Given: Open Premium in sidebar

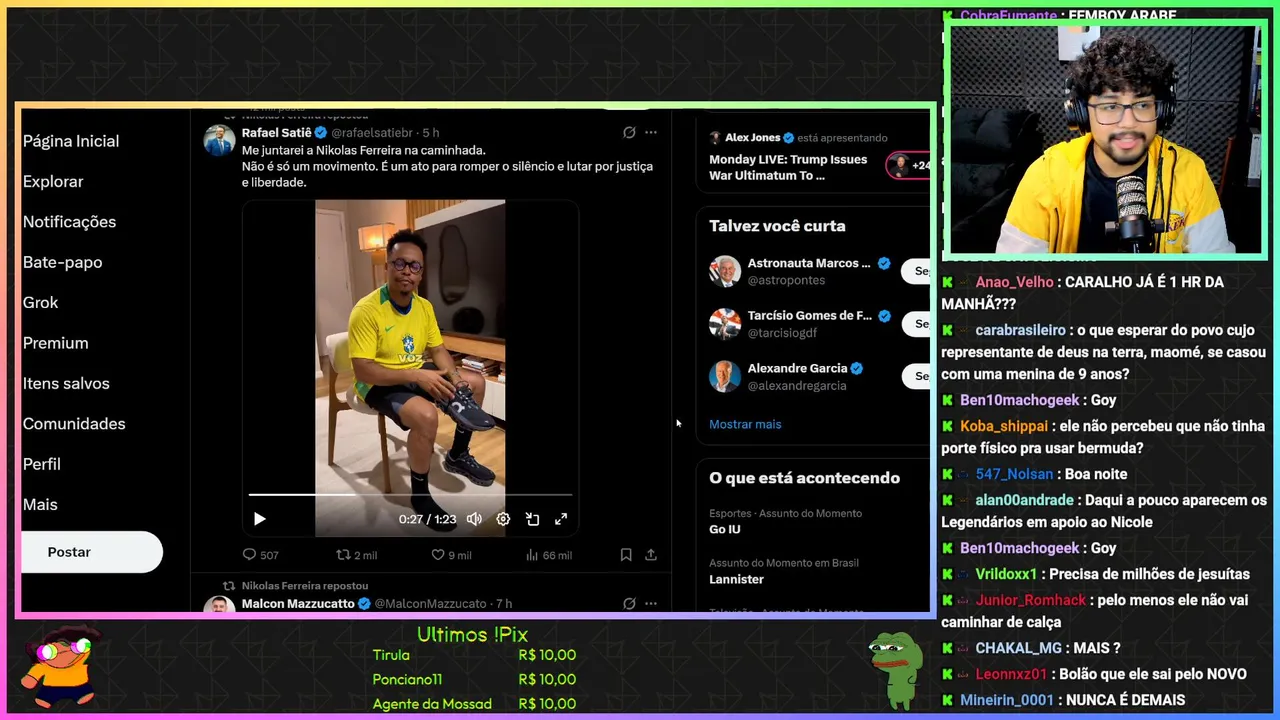Looking at the screenshot, I should (x=55, y=343).
